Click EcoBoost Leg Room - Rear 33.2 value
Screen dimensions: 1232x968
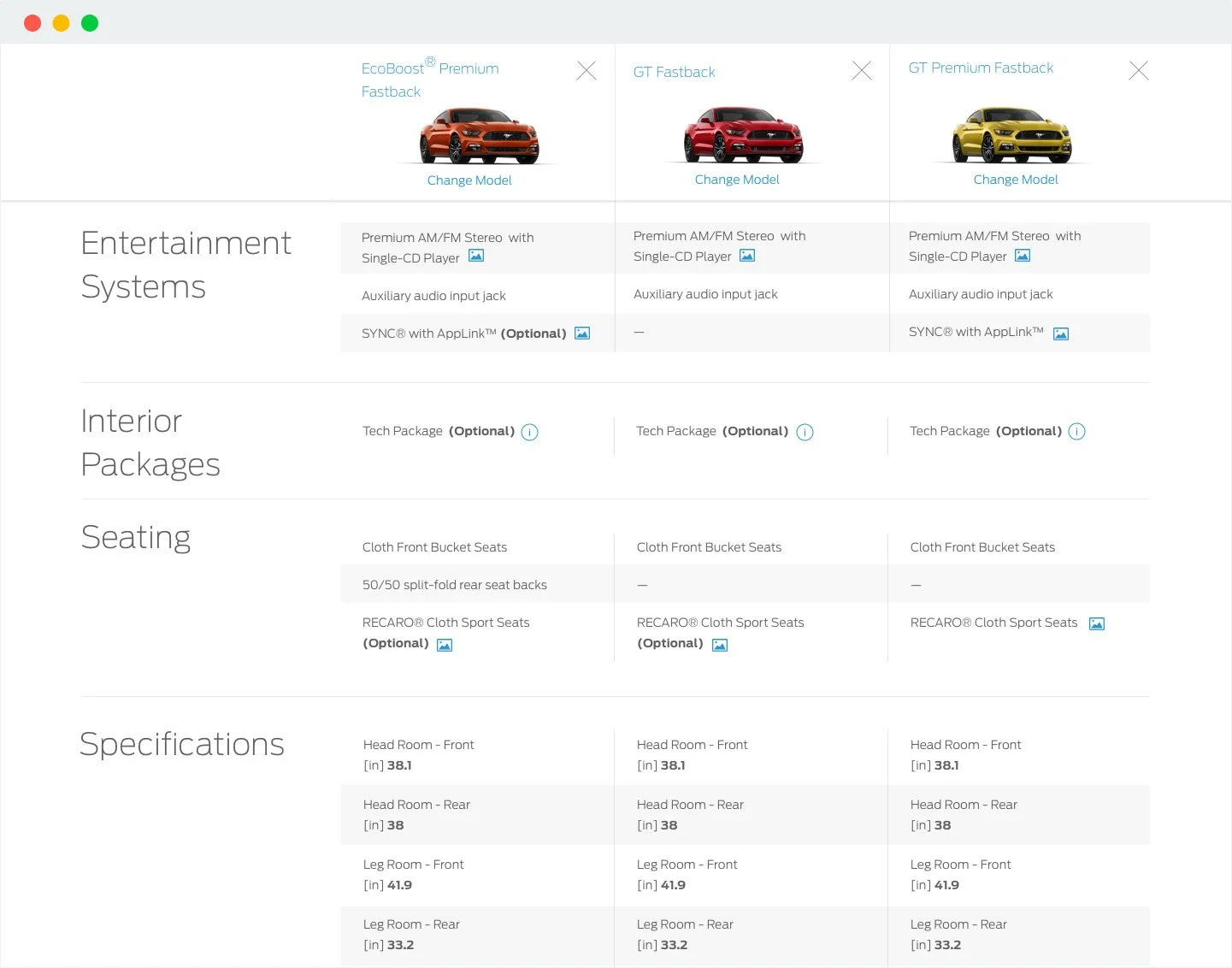coord(400,945)
